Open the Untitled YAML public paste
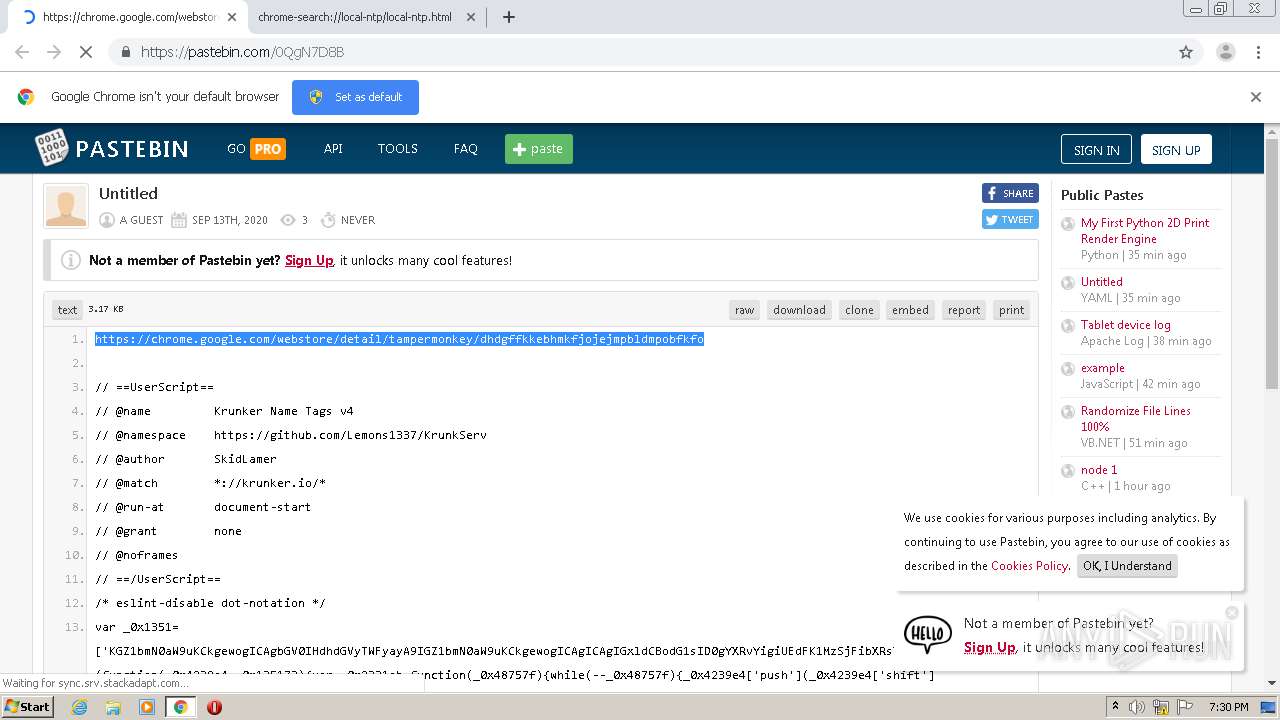1280x720 pixels. tap(1101, 282)
